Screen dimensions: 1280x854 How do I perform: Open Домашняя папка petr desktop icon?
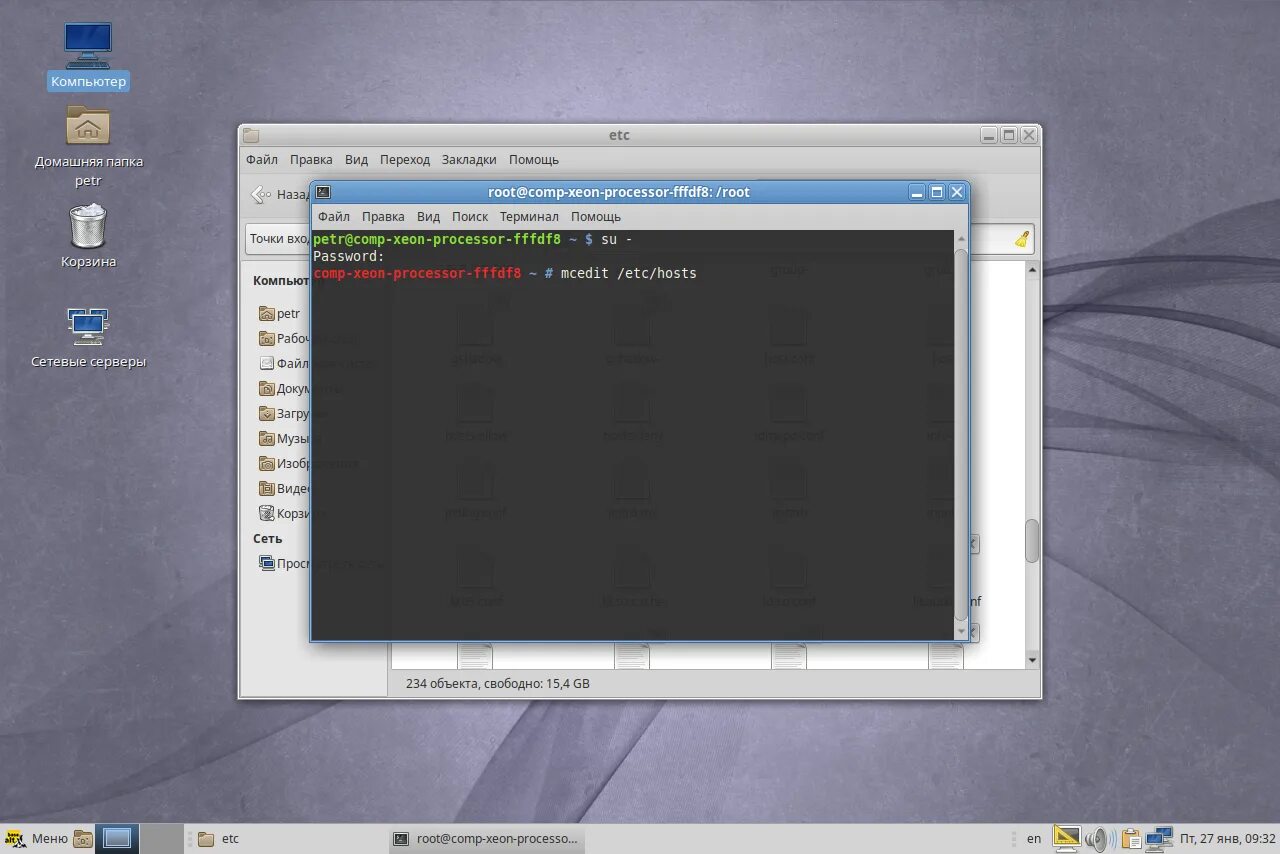(x=88, y=147)
